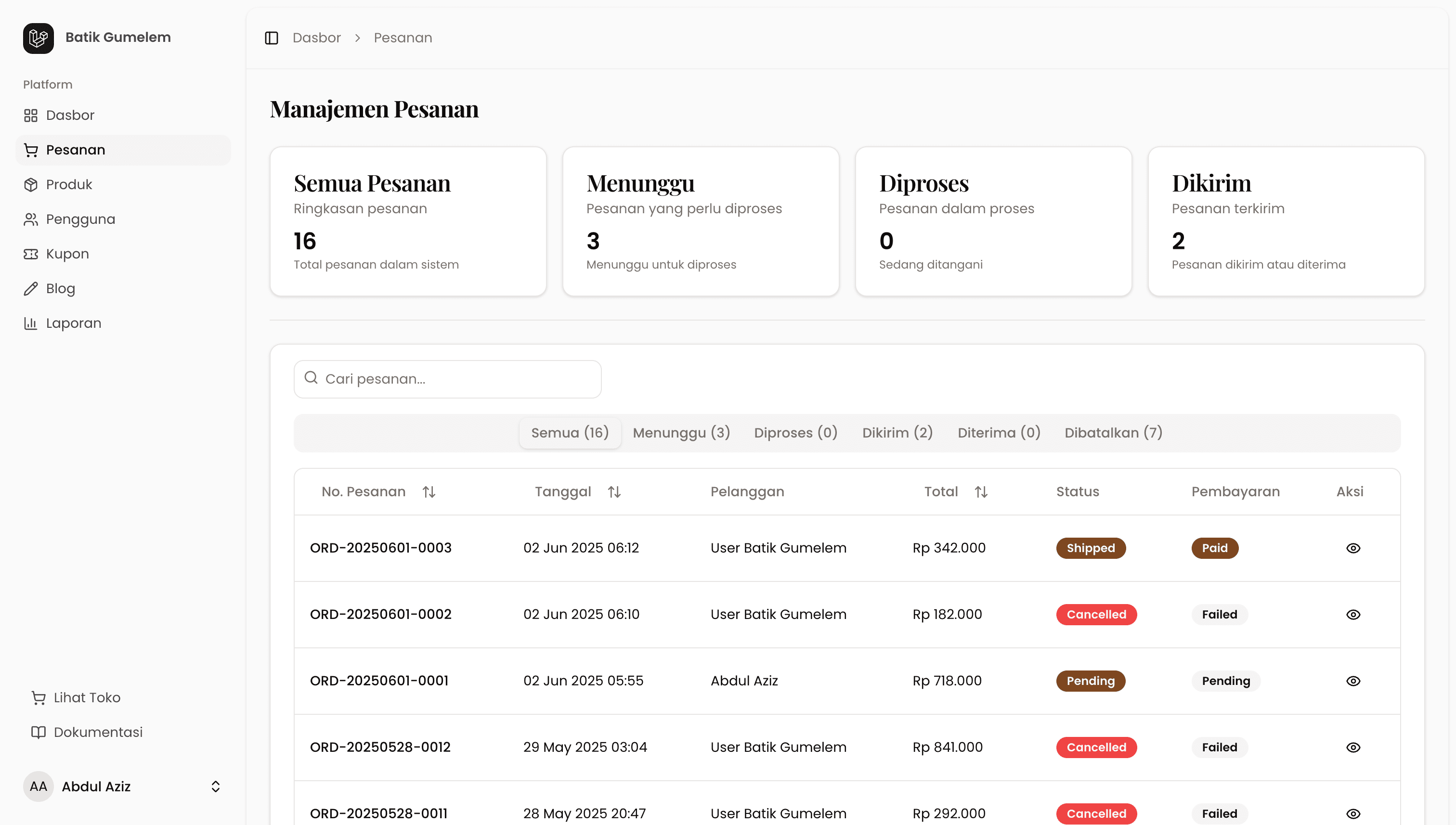Click the Pesanan breadcrumb
This screenshot has width=1456, height=825.
[403, 38]
